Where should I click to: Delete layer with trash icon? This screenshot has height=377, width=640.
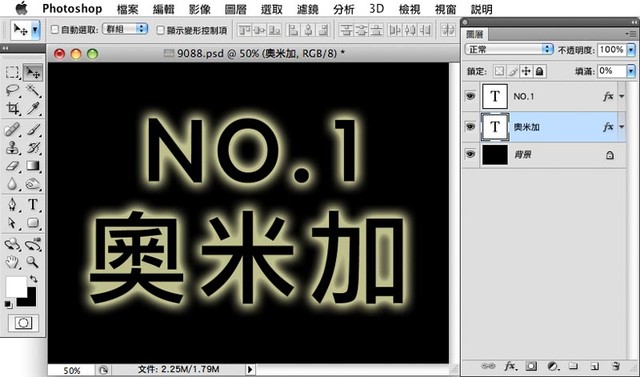point(616,366)
